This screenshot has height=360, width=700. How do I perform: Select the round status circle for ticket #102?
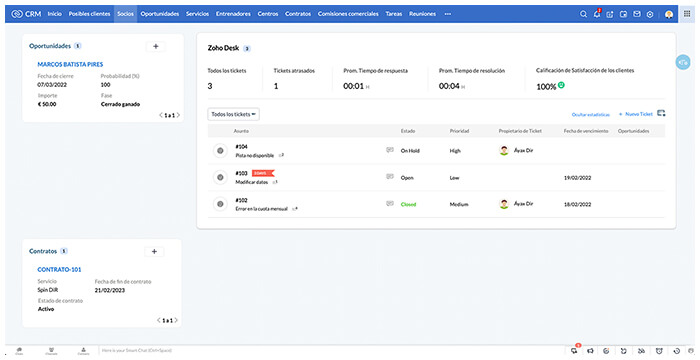point(220,204)
